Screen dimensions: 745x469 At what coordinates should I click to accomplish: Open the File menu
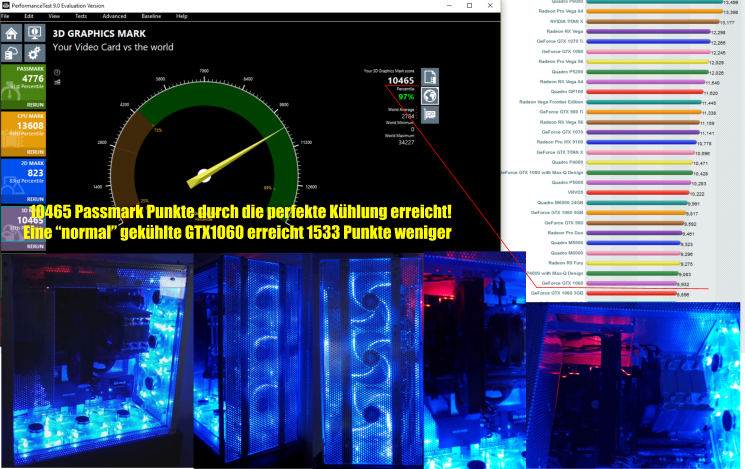pyautogui.click(x=5, y=16)
